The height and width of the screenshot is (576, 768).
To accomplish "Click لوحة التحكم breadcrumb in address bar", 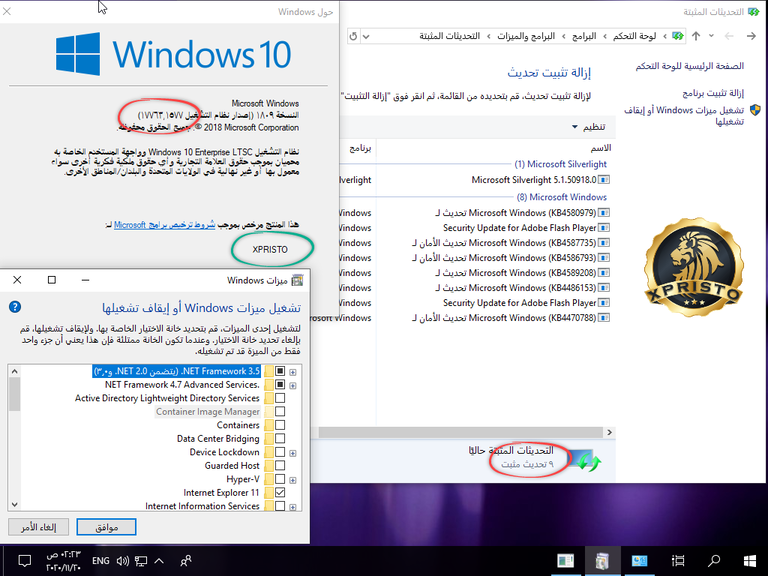I will (x=634, y=36).
